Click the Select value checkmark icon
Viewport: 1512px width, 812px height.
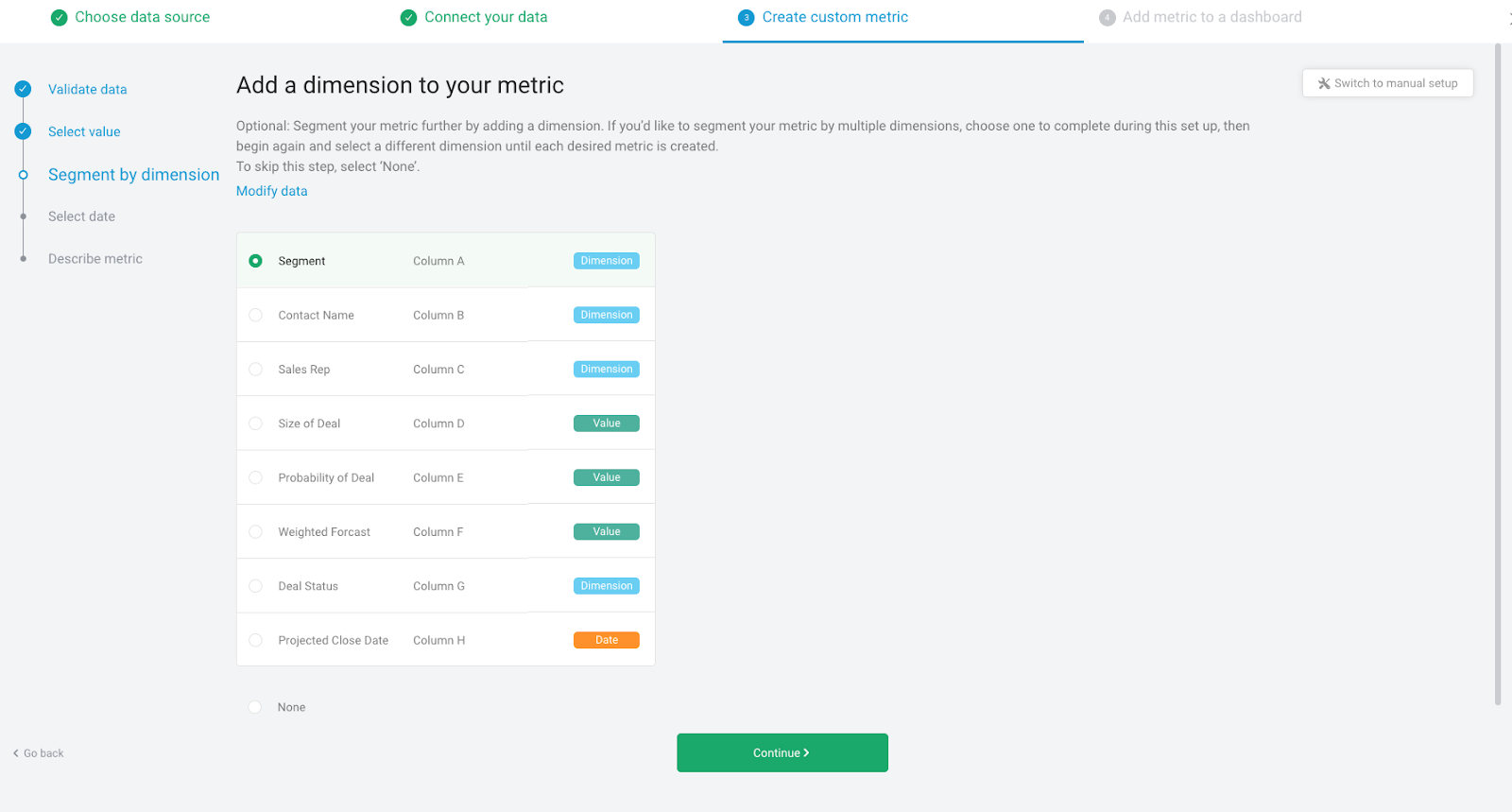coord(24,131)
